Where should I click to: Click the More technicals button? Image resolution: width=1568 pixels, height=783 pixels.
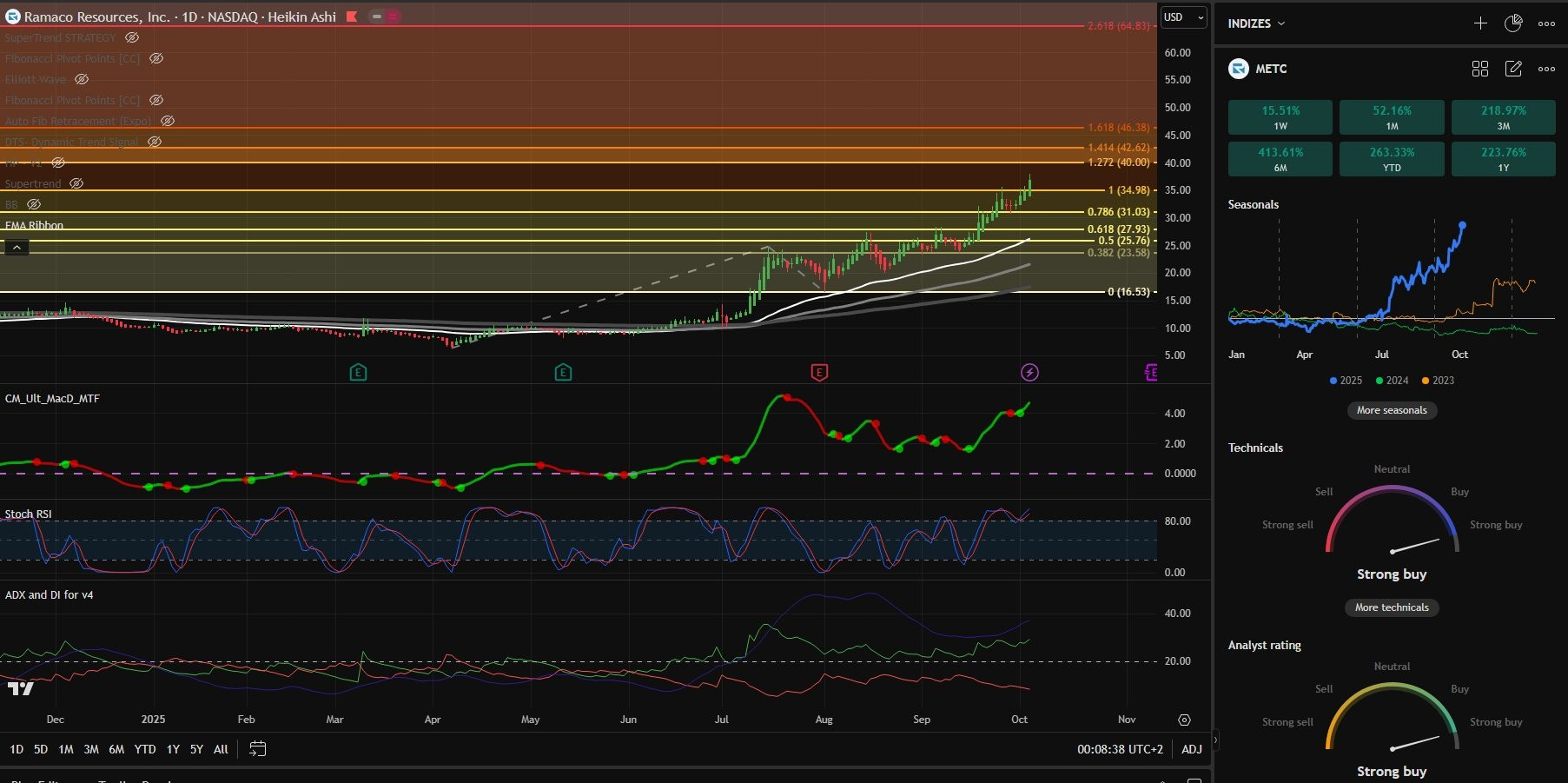coord(1392,607)
